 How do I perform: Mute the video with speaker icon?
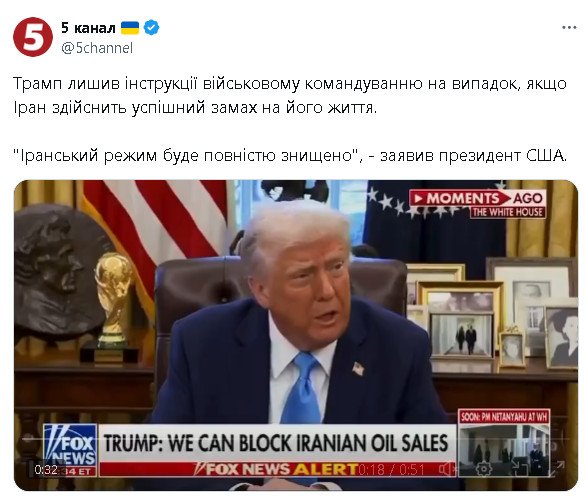point(447,469)
